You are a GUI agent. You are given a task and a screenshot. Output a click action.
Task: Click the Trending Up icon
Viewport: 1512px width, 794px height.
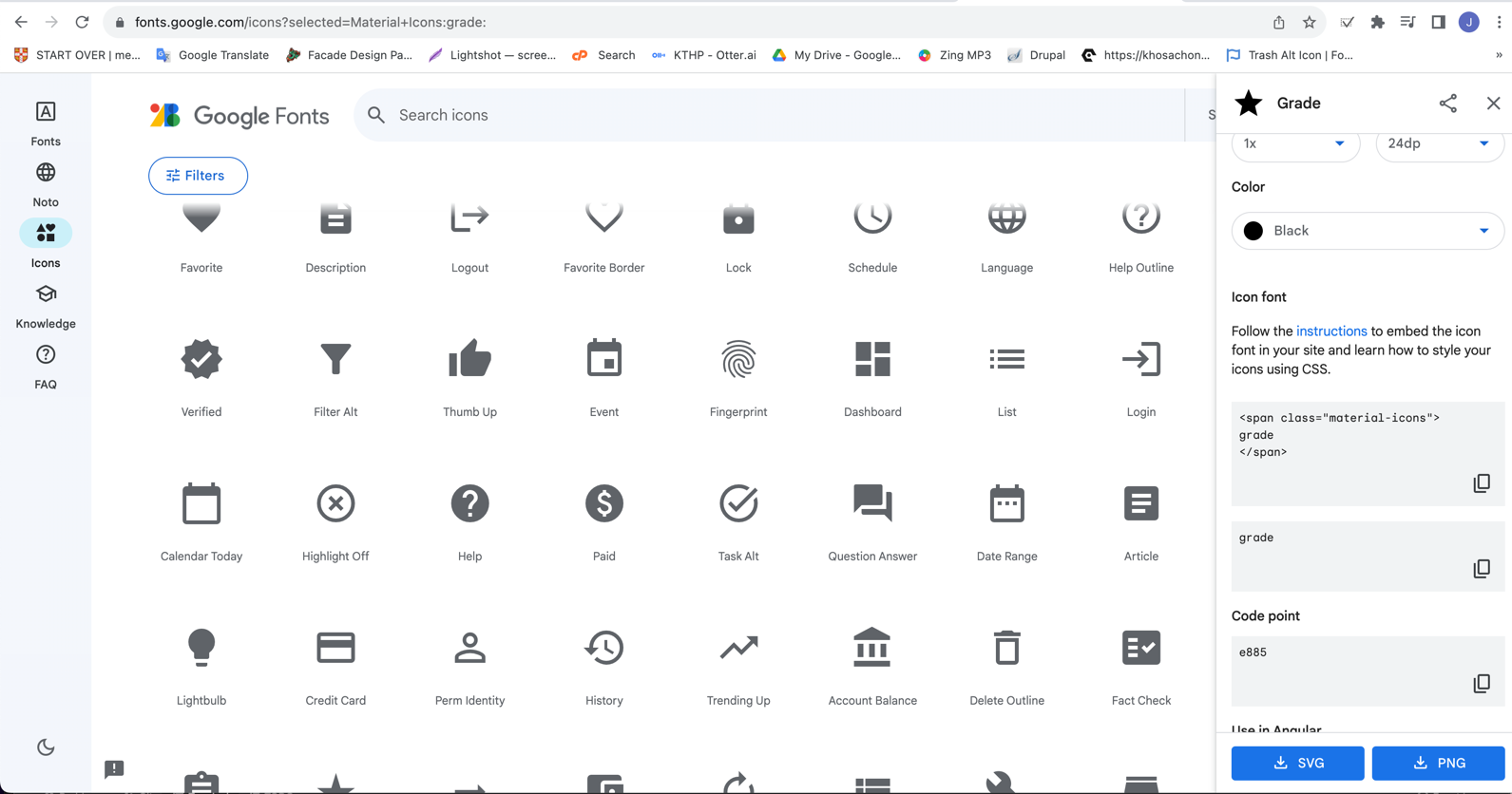click(x=737, y=649)
